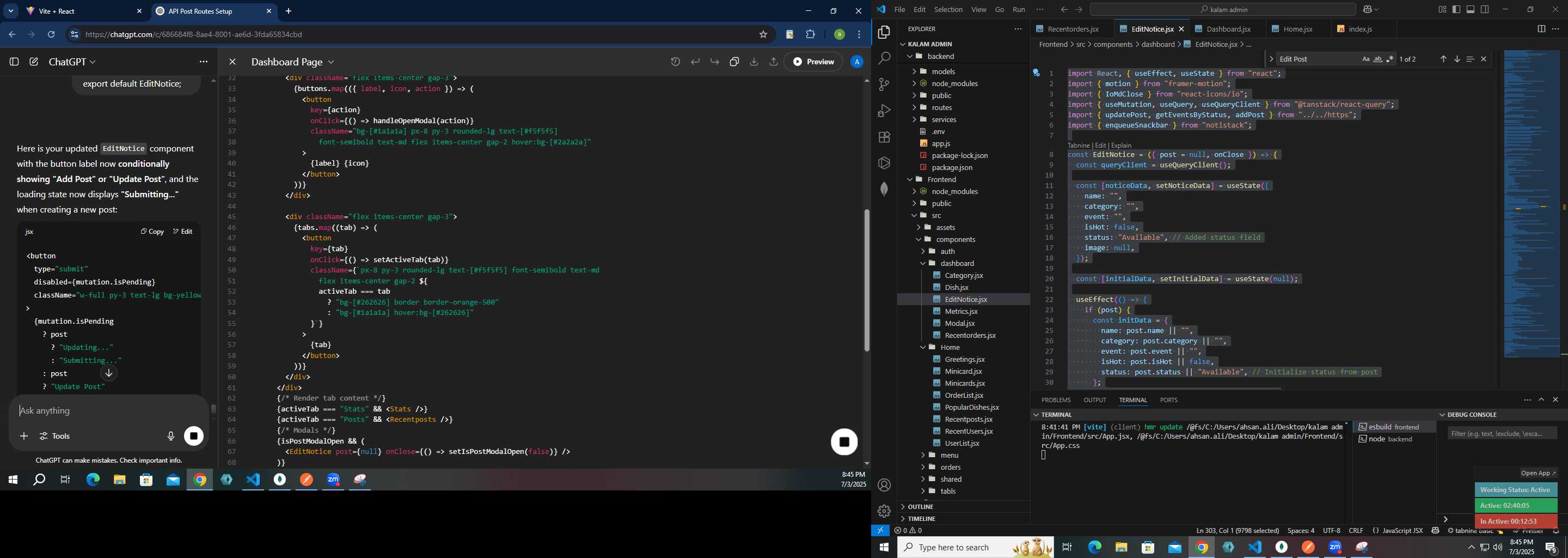Click the Copilot icon in title bar
The height and width of the screenshot is (558, 1568).
click(x=1368, y=10)
